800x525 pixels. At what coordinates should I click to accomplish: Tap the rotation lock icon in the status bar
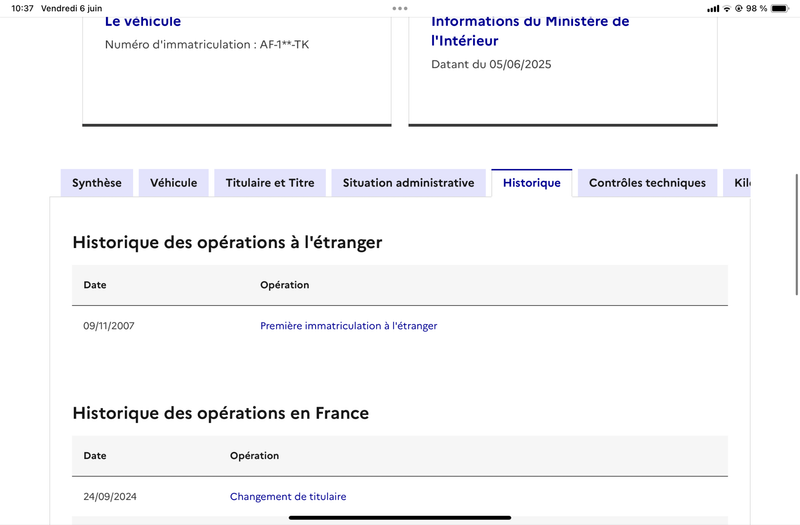point(738,8)
